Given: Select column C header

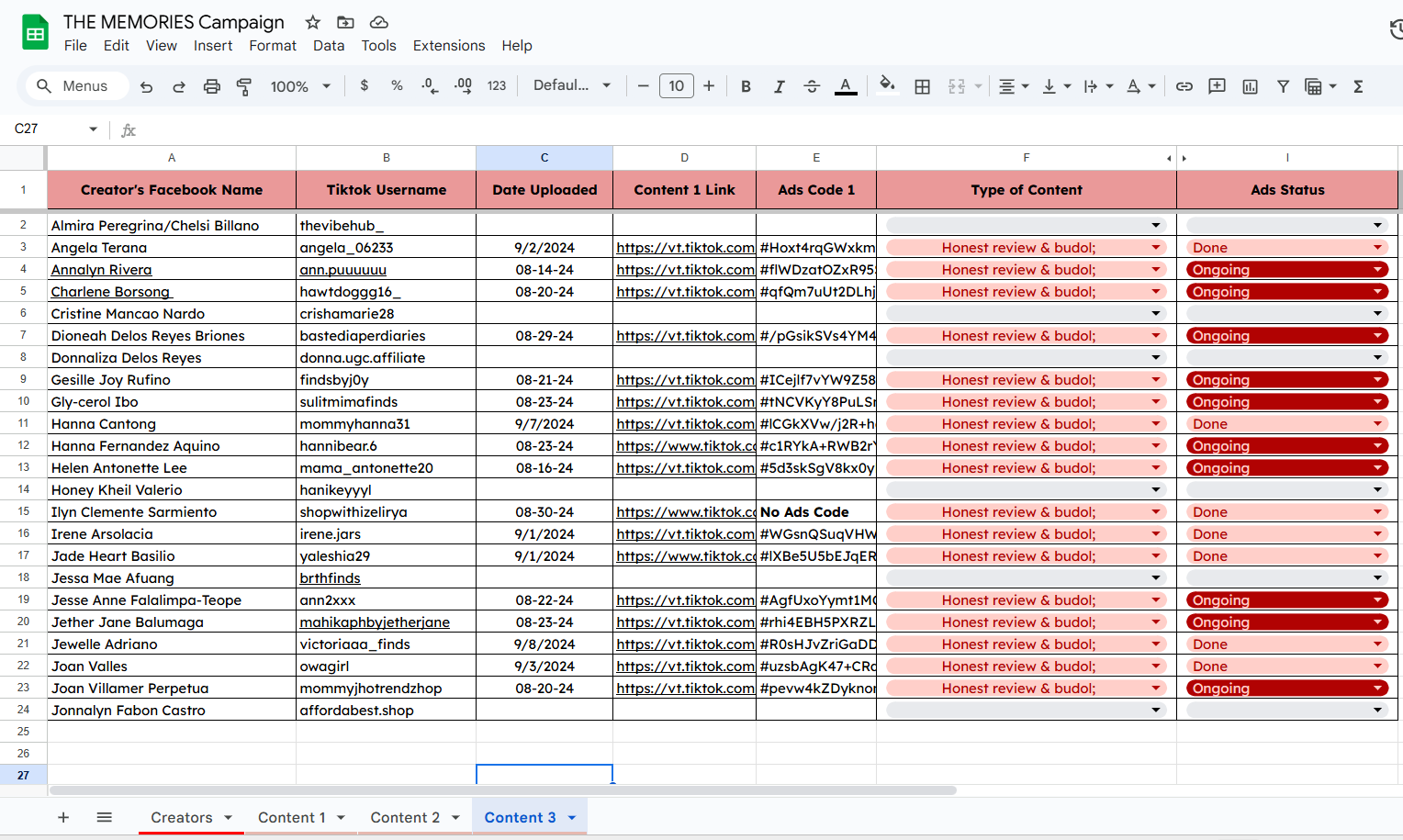Looking at the screenshot, I should pos(544,158).
